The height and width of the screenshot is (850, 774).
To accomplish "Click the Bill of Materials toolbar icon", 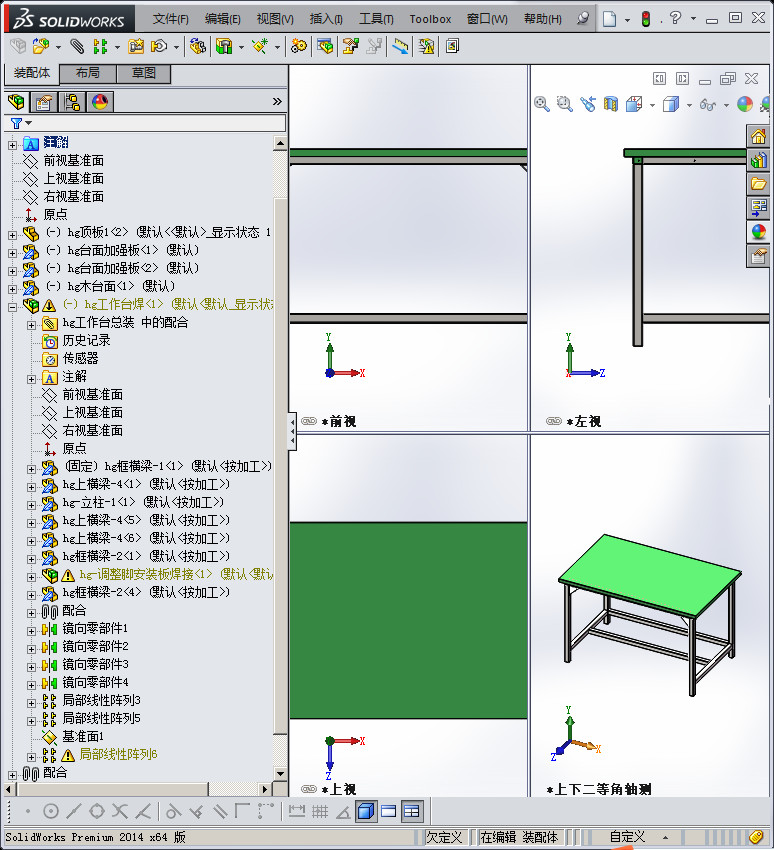I will (x=325, y=46).
